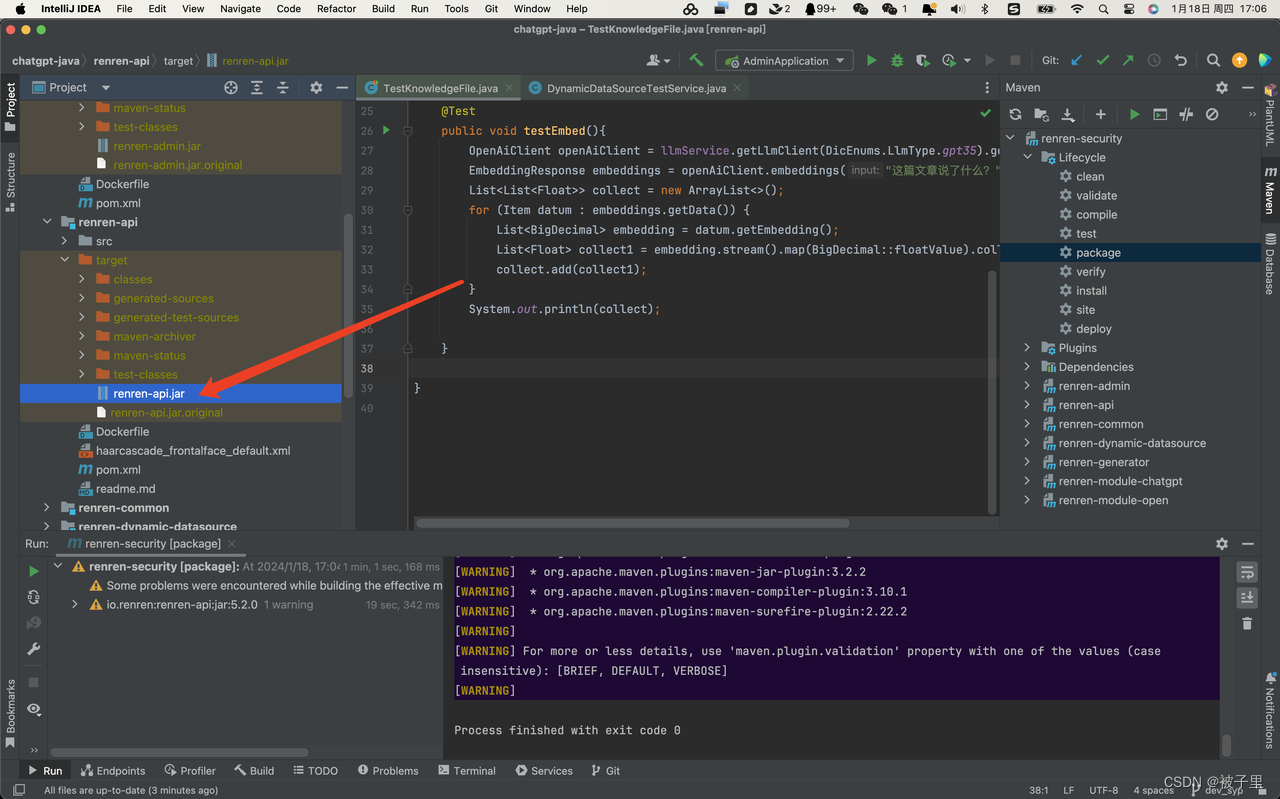Click UTF-8 encoding in status bar
The height and width of the screenshot is (799, 1280).
1104,790
